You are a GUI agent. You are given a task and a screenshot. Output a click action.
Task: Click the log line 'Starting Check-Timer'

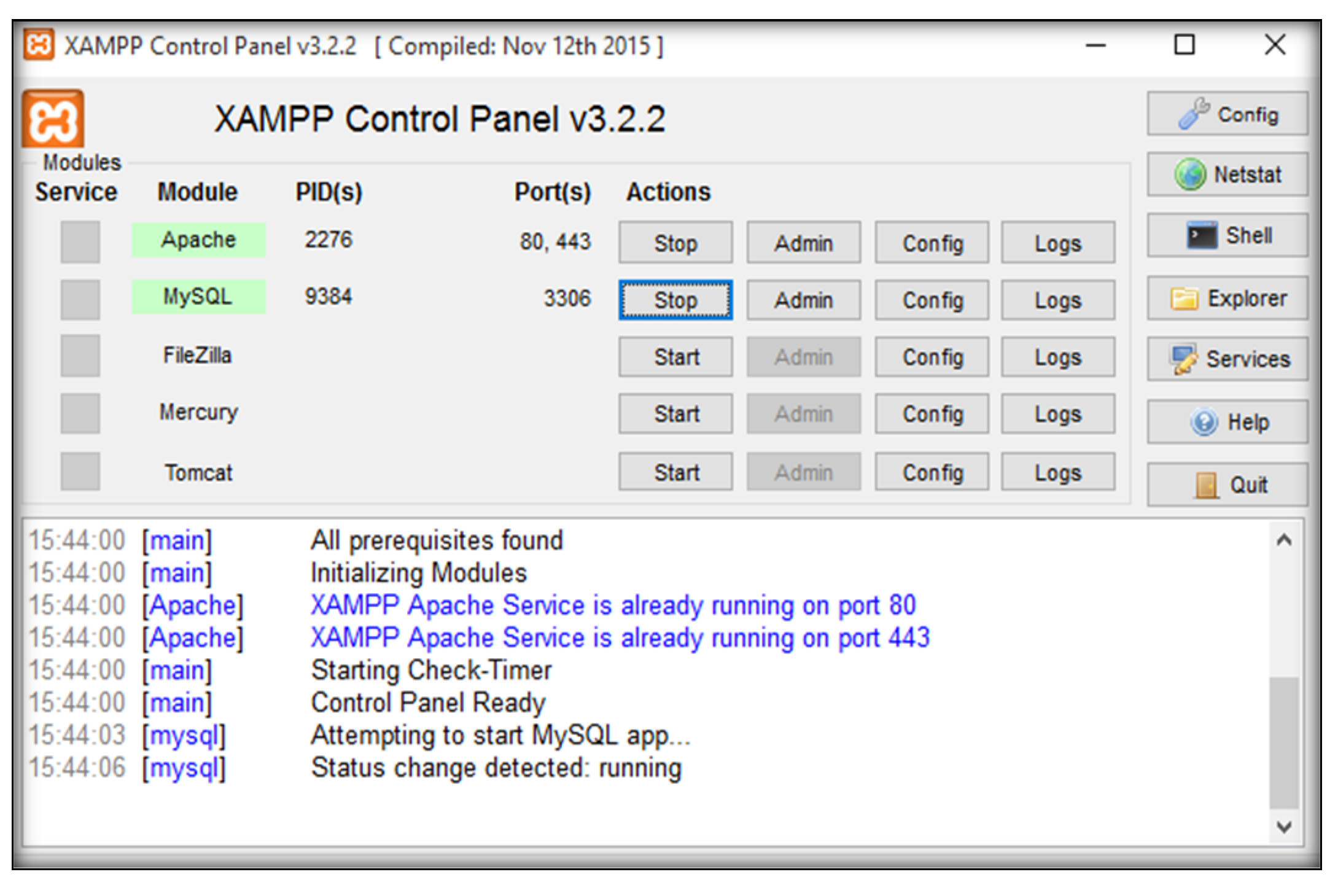coord(431,670)
